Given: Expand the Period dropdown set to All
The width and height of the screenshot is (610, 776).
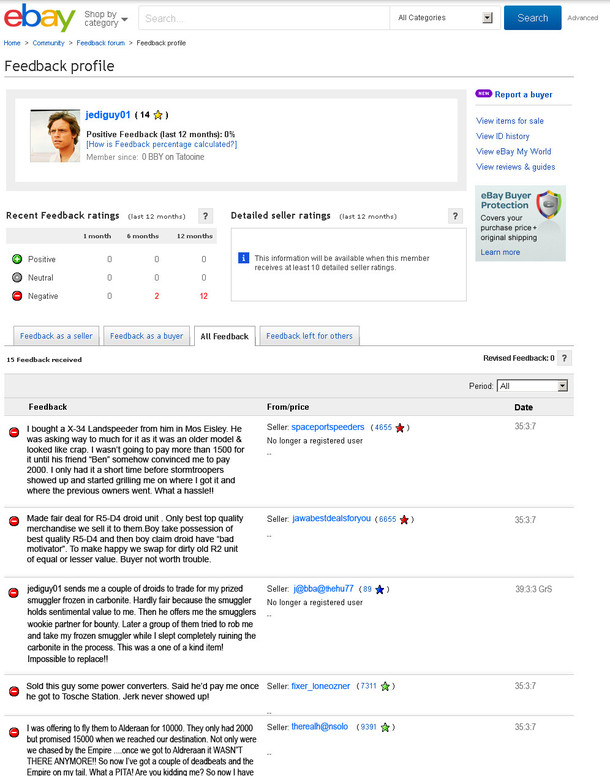Looking at the screenshot, I should pyautogui.click(x=532, y=386).
